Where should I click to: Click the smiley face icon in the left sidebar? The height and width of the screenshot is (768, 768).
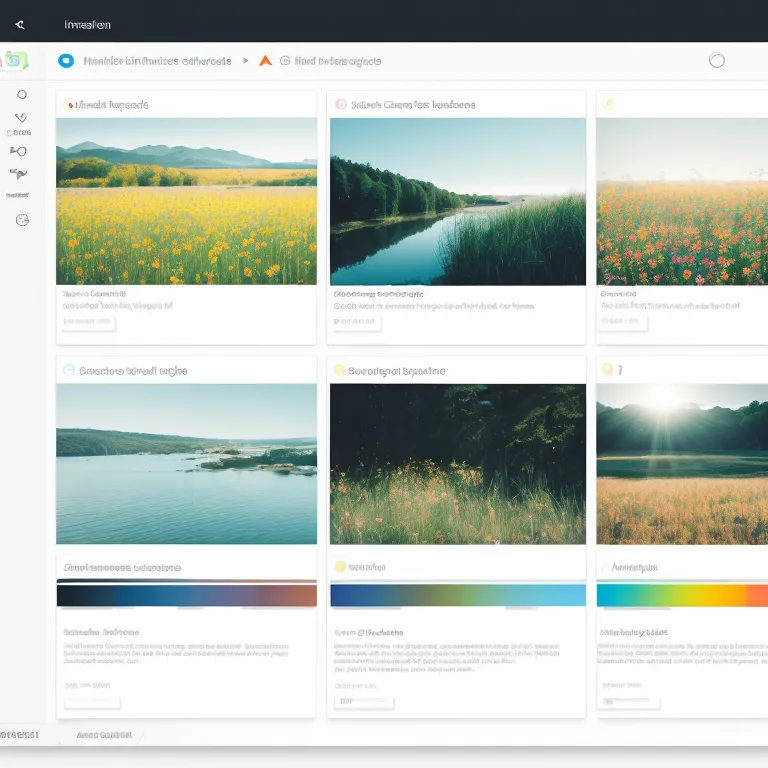point(22,220)
